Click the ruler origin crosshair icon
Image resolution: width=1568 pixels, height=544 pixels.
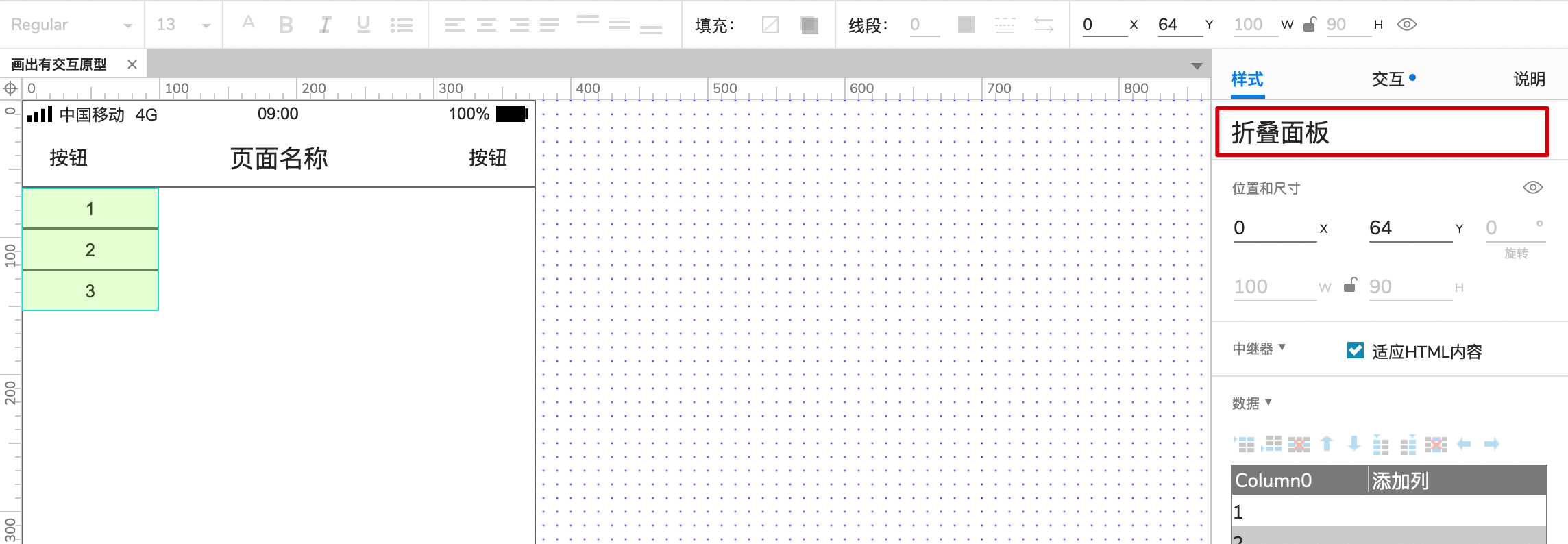[x=11, y=88]
